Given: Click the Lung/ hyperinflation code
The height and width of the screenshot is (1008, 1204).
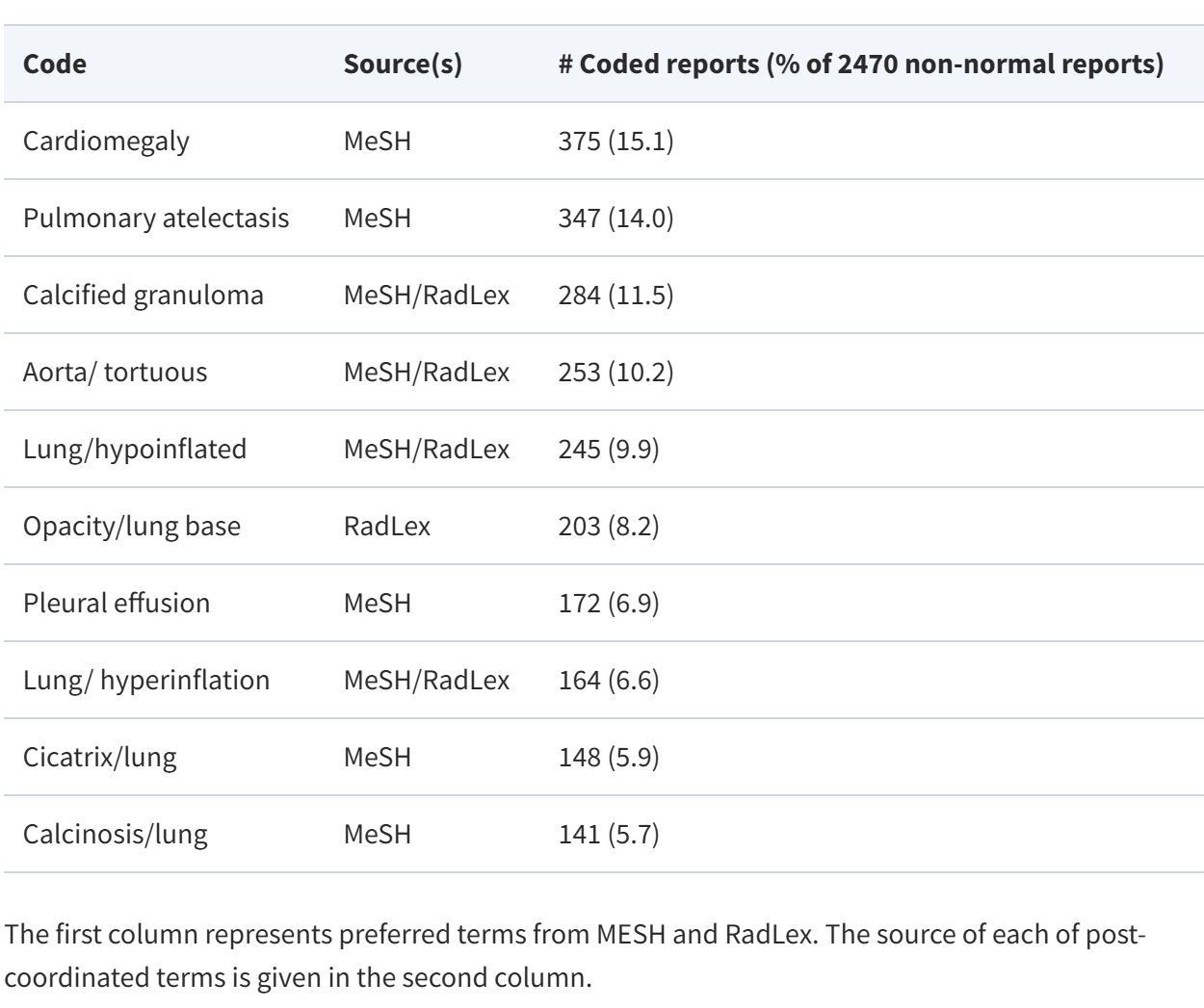Looking at the screenshot, I should click(x=146, y=681).
